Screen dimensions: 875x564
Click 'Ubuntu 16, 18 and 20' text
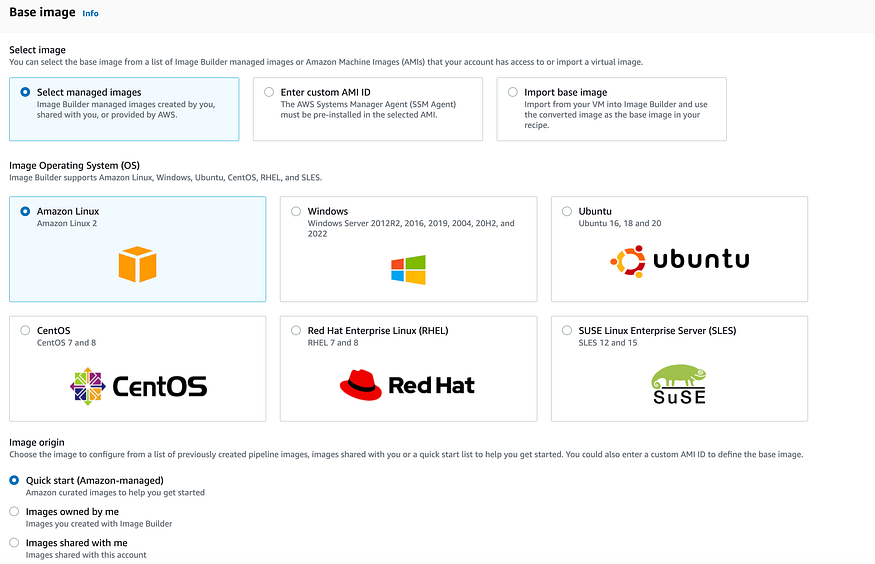tap(620, 223)
